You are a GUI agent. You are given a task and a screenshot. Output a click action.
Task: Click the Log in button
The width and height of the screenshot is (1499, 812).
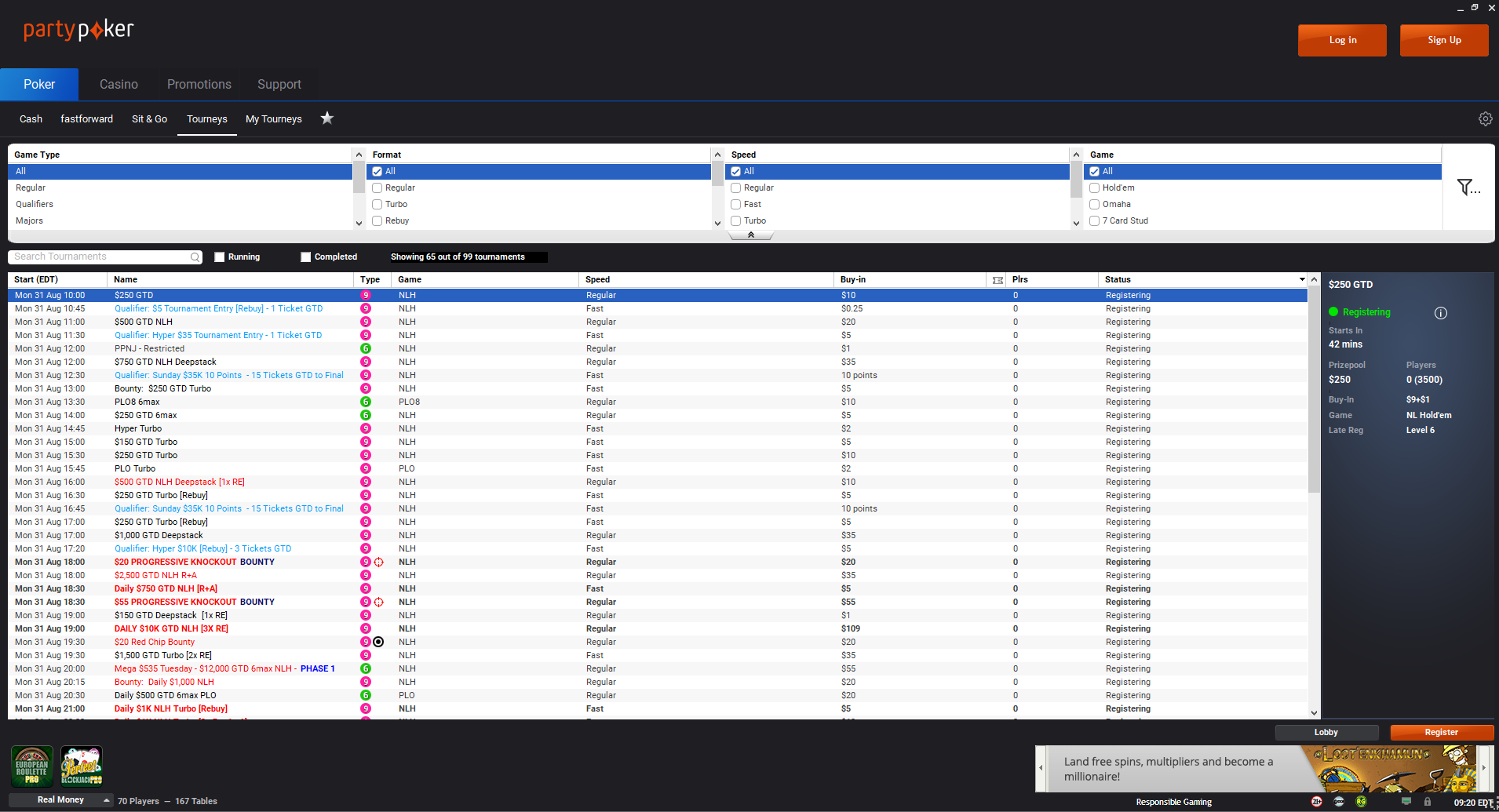(x=1342, y=40)
